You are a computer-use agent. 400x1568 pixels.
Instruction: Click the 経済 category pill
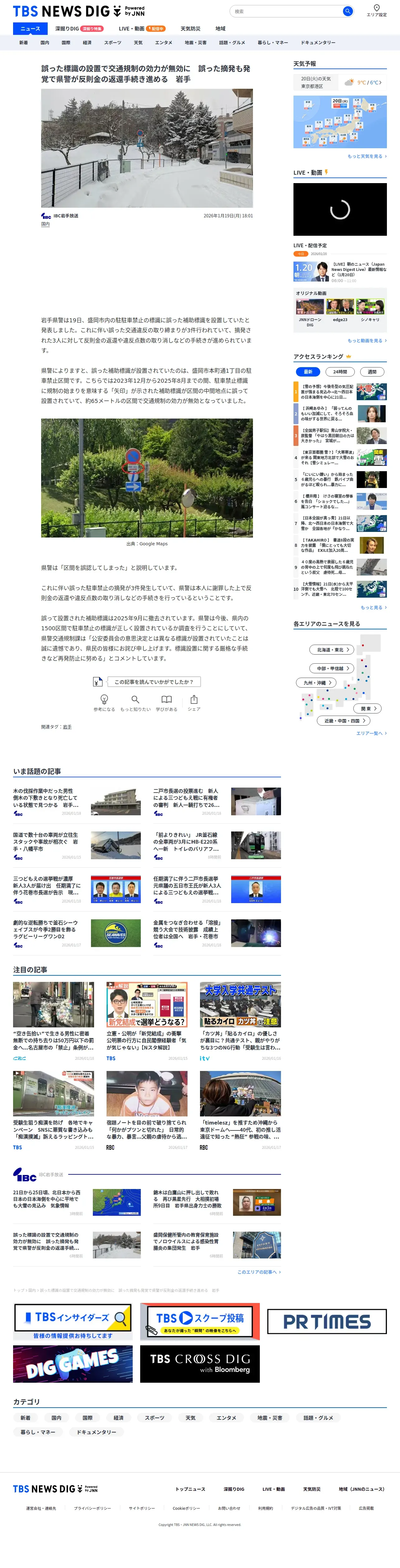(x=118, y=1418)
